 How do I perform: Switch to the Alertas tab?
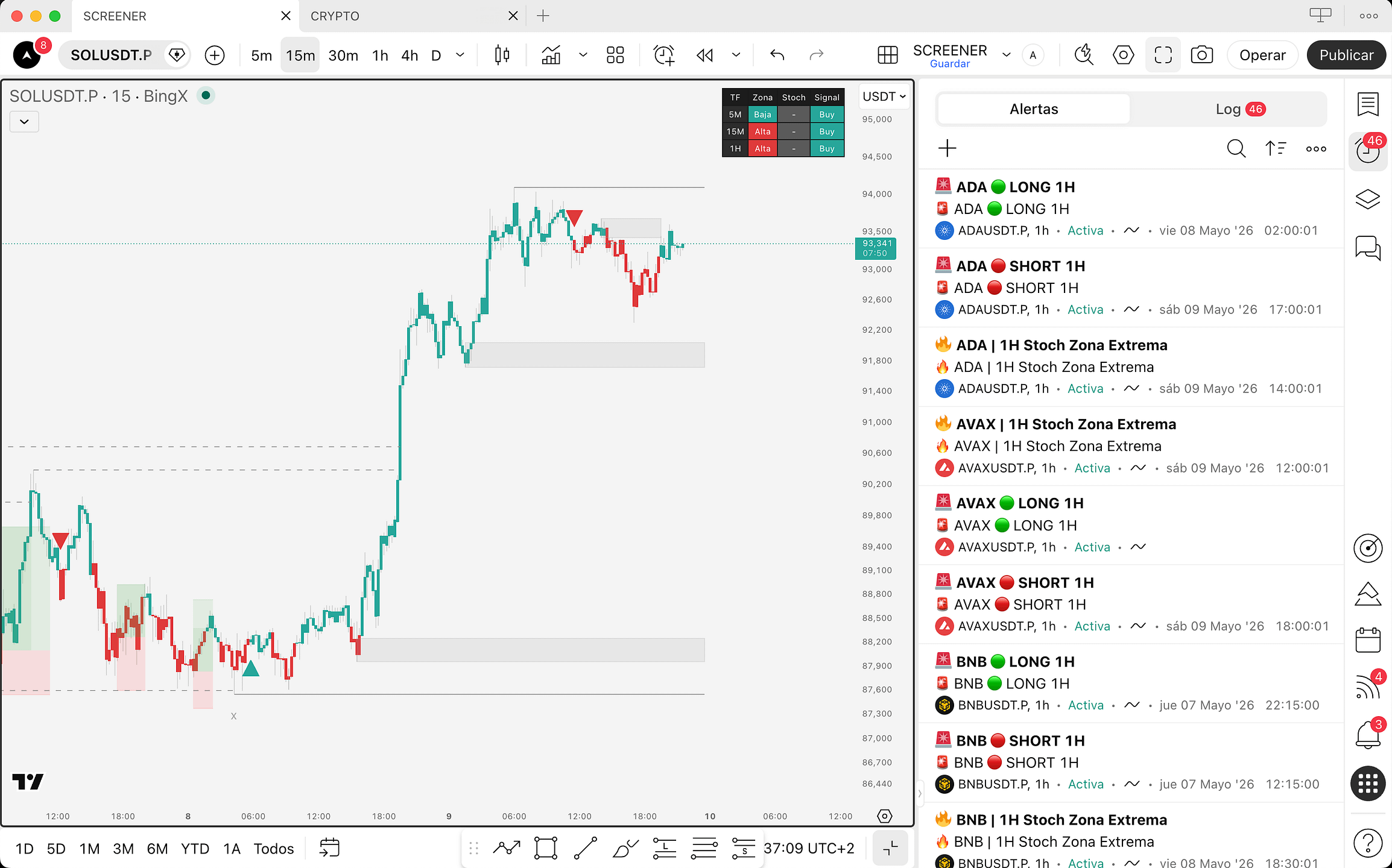point(1034,109)
